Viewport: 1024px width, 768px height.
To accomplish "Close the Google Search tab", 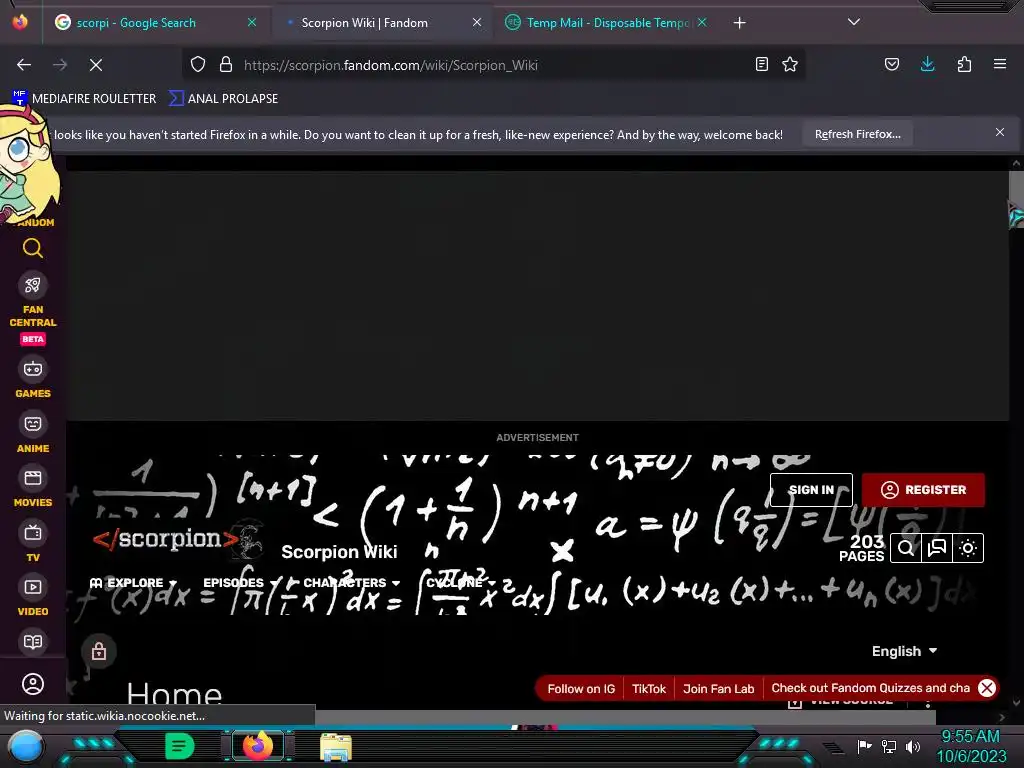I will coord(251,22).
